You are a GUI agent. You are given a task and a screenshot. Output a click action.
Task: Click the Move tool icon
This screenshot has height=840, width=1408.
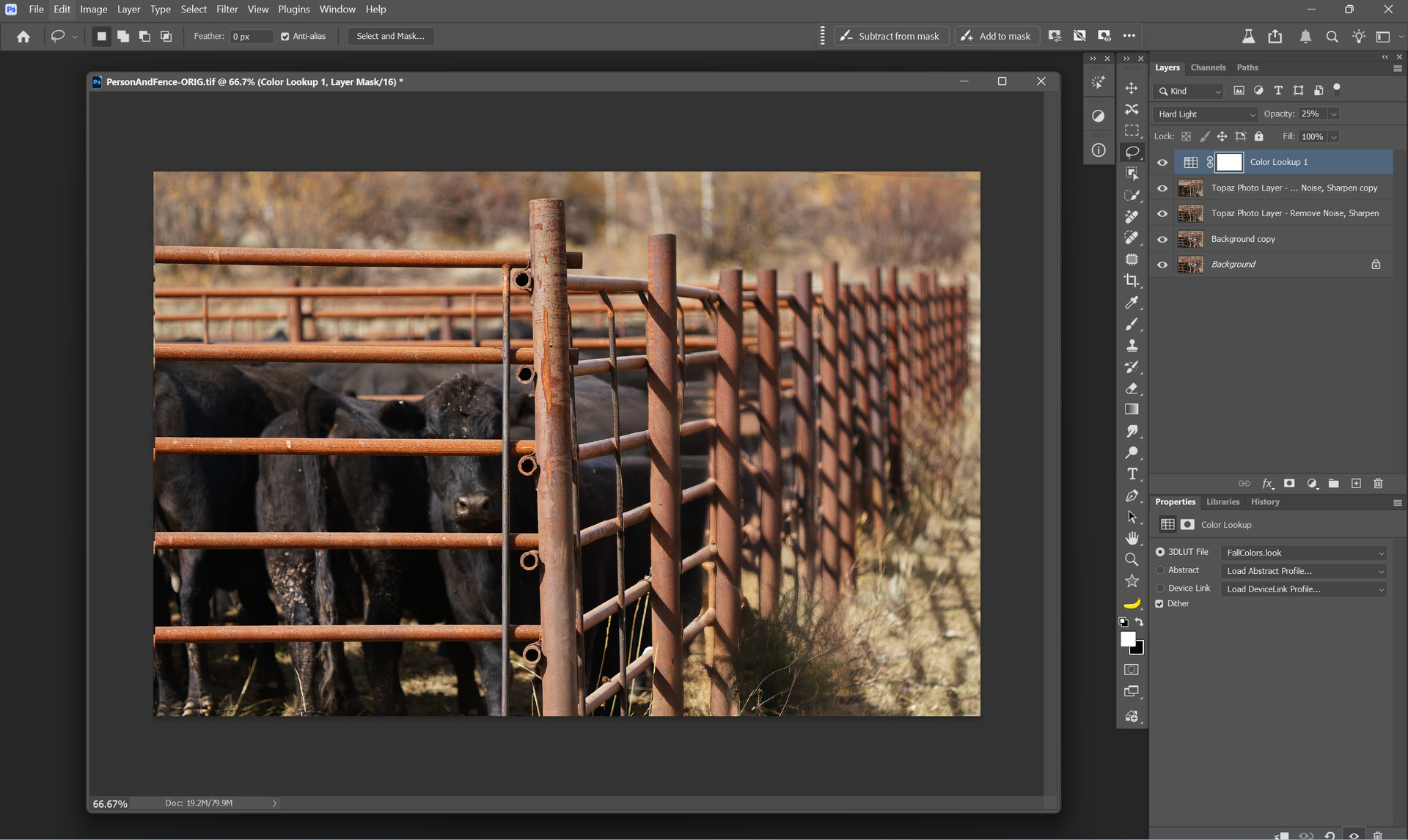1132,88
